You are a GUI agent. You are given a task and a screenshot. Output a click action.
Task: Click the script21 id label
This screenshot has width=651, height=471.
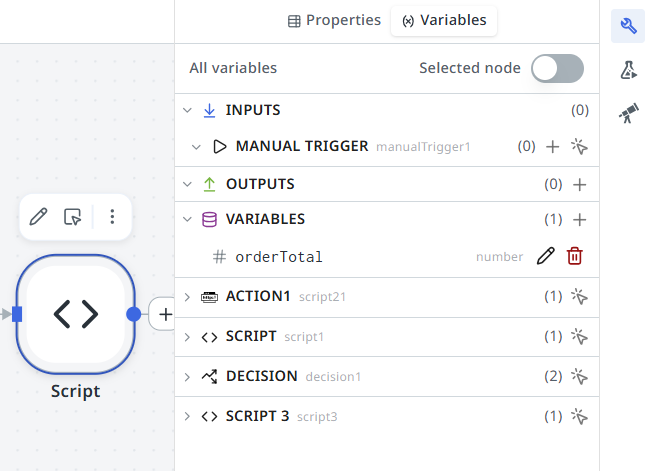pos(322,297)
